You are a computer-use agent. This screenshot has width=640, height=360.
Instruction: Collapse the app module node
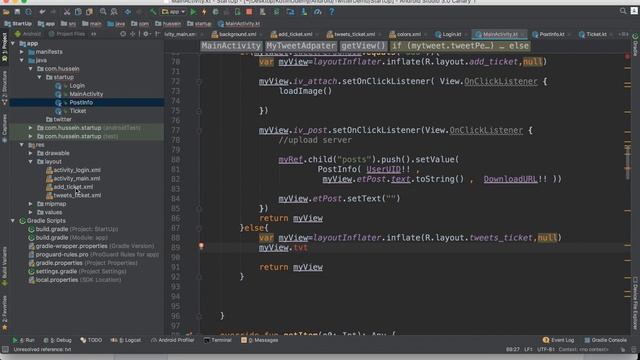tap(13, 43)
